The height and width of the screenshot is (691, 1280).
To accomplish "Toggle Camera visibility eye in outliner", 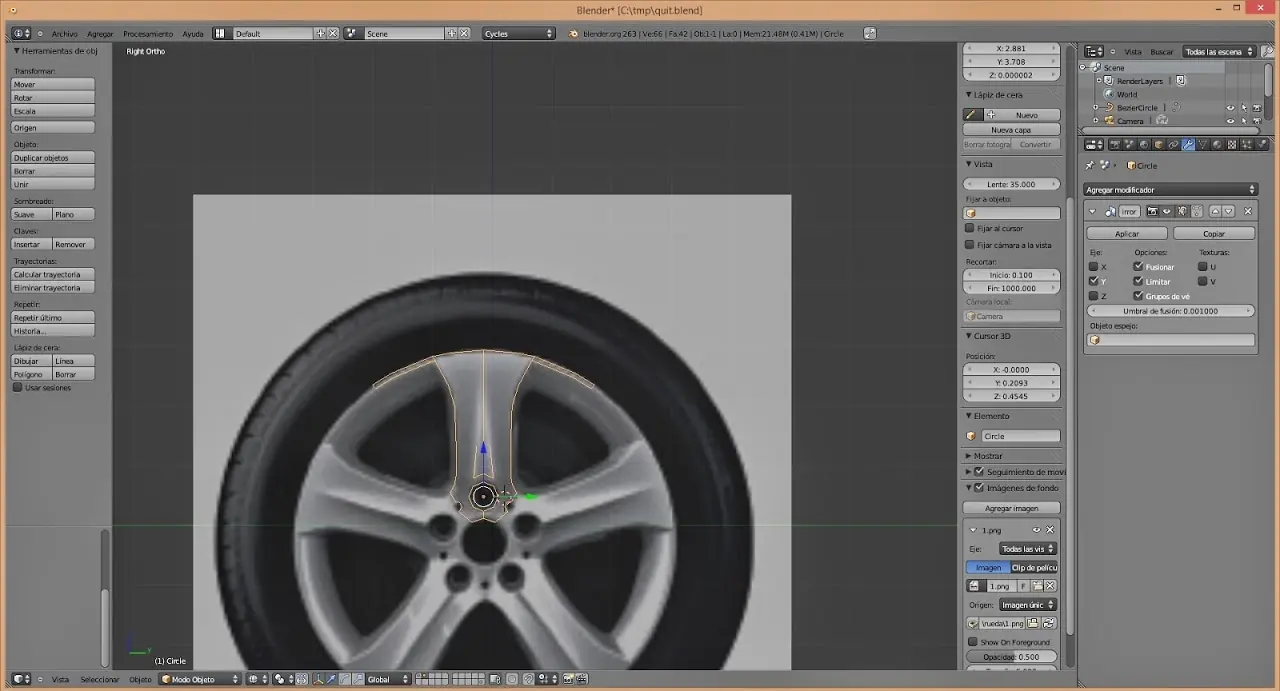I will pos(1230,121).
